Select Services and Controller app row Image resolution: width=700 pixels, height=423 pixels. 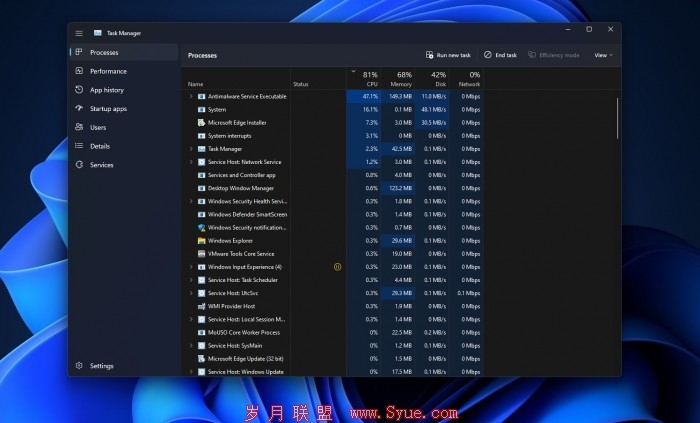click(x=333, y=175)
